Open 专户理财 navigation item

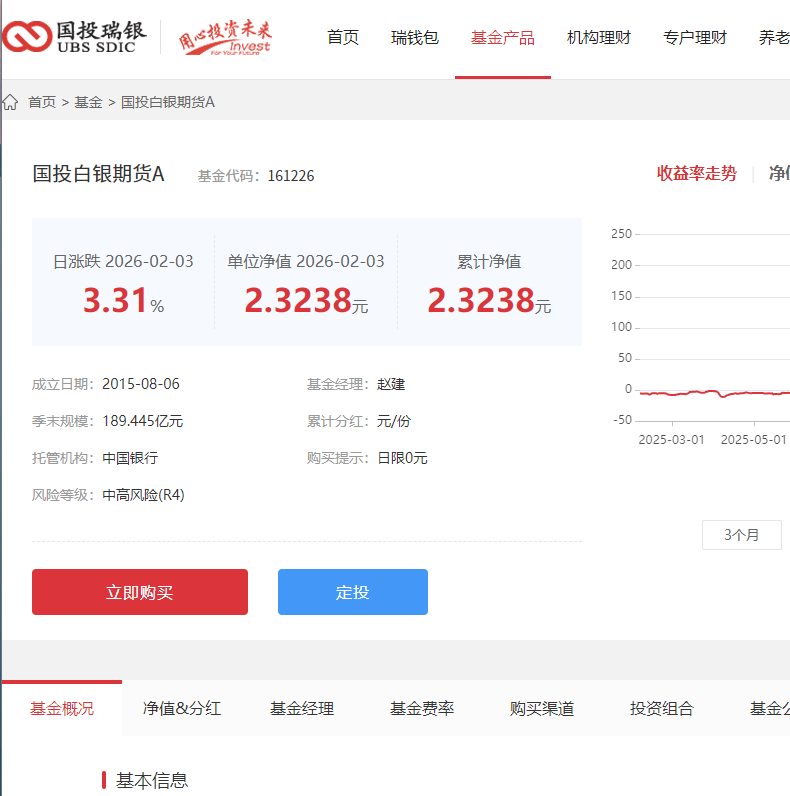point(695,38)
